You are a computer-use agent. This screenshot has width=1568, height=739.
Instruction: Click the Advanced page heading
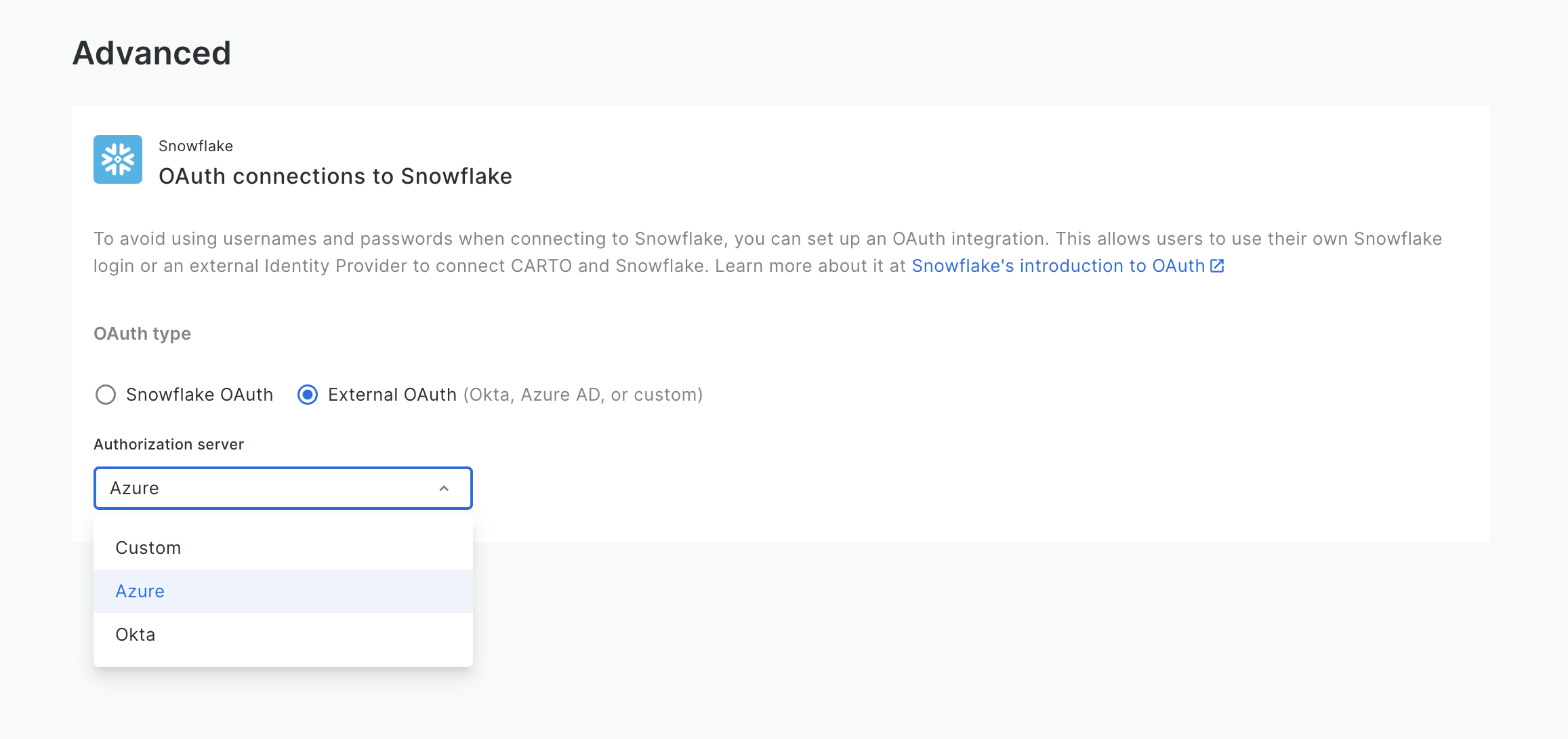point(152,53)
